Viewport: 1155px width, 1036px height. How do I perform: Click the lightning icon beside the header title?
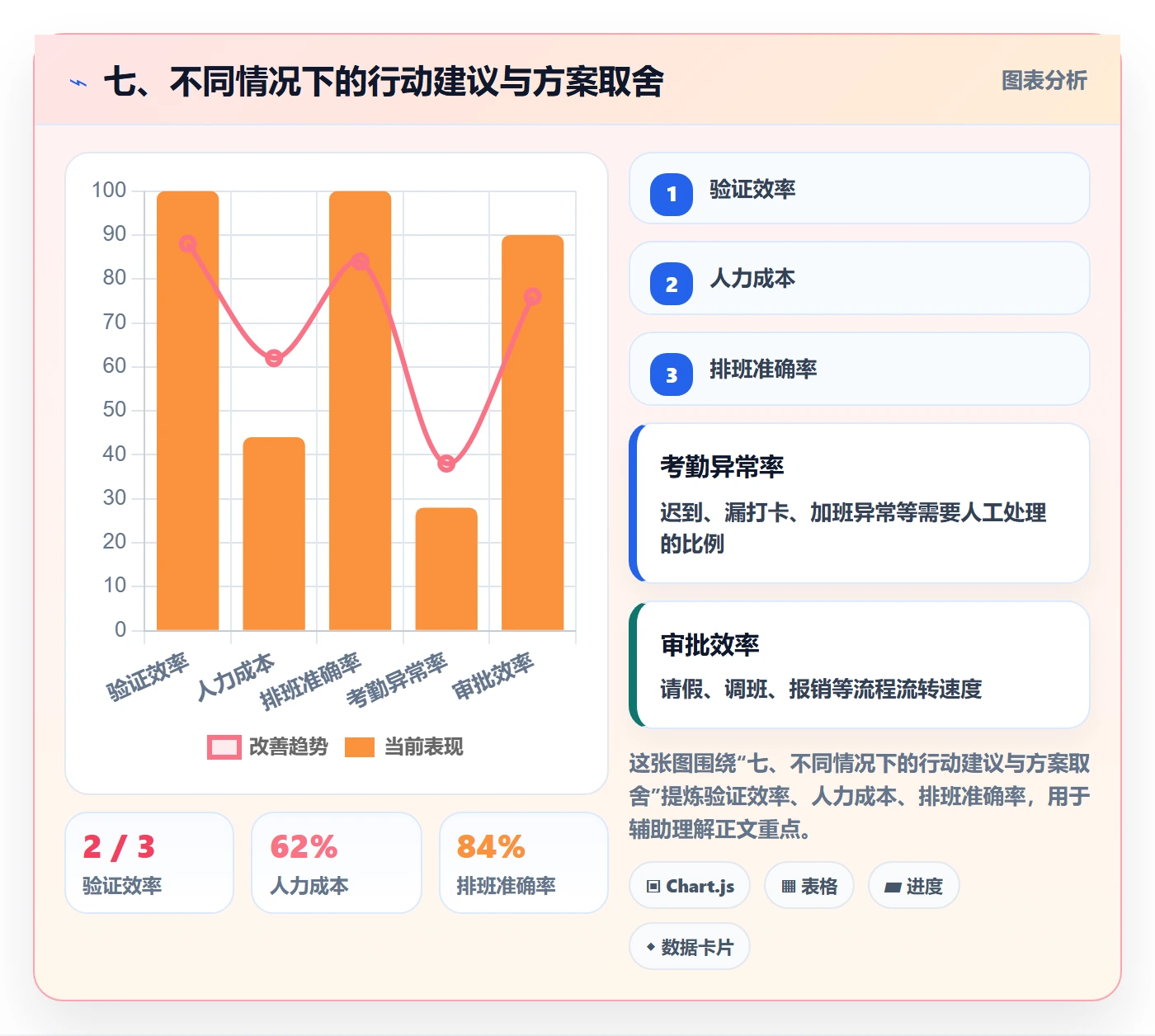click(x=78, y=82)
